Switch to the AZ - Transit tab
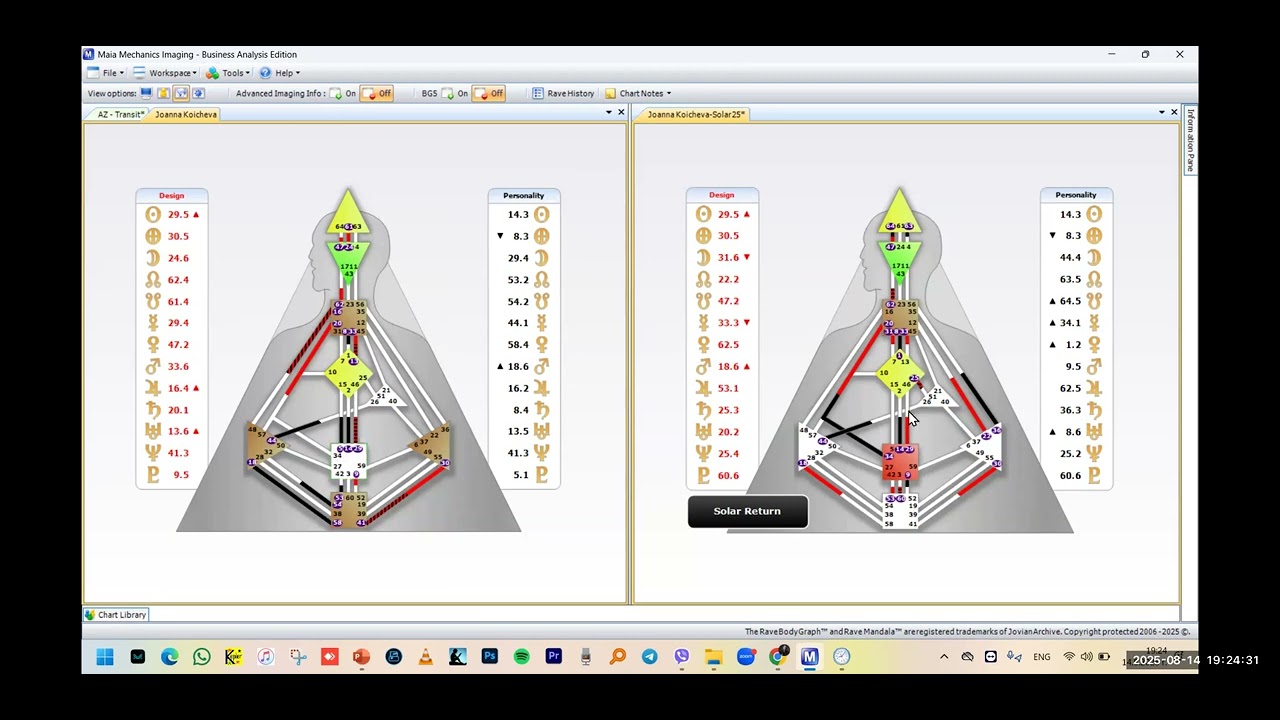Viewport: 1280px width, 720px height. (118, 114)
